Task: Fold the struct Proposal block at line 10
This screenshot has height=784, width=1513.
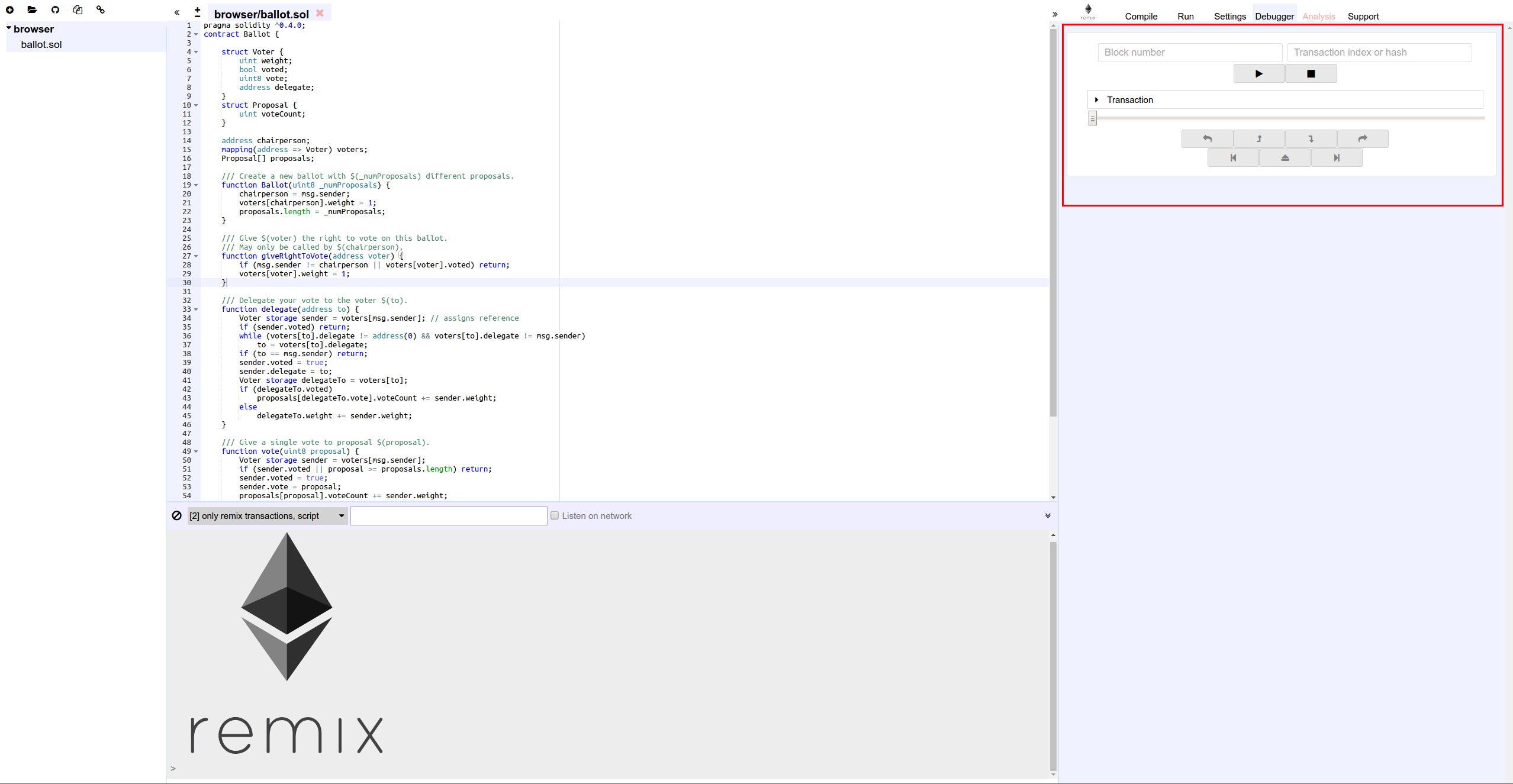Action: pos(196,105)
